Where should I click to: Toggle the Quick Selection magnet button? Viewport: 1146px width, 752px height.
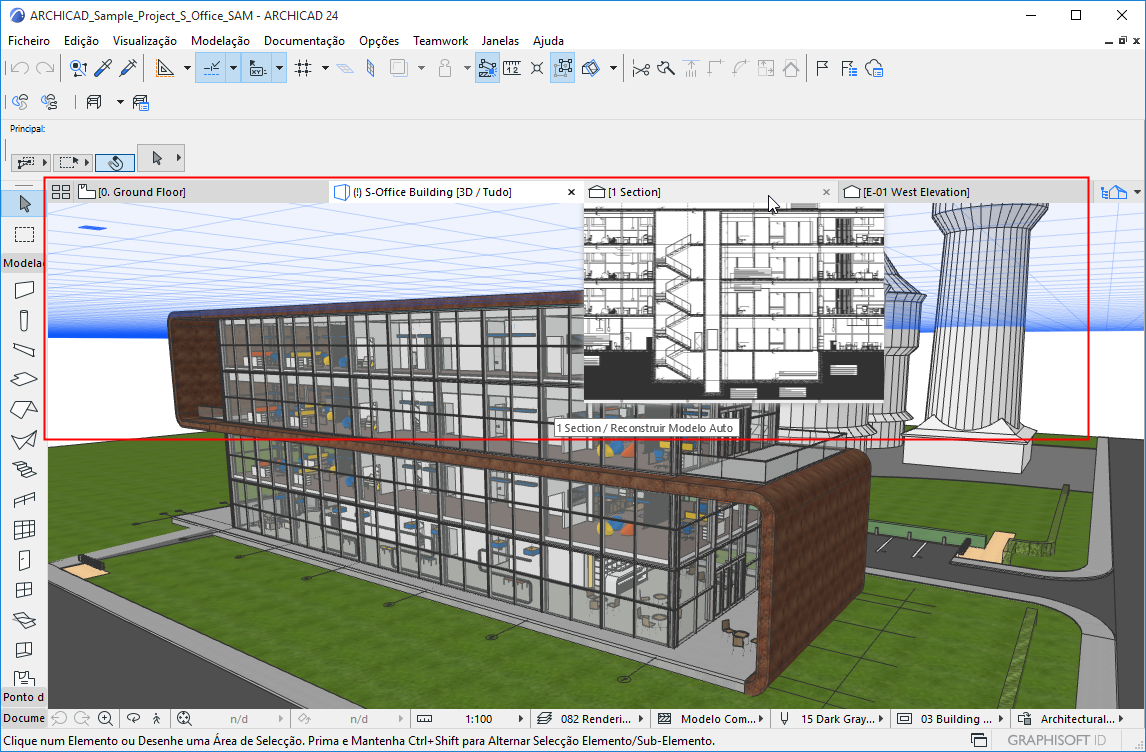[115, 161]
